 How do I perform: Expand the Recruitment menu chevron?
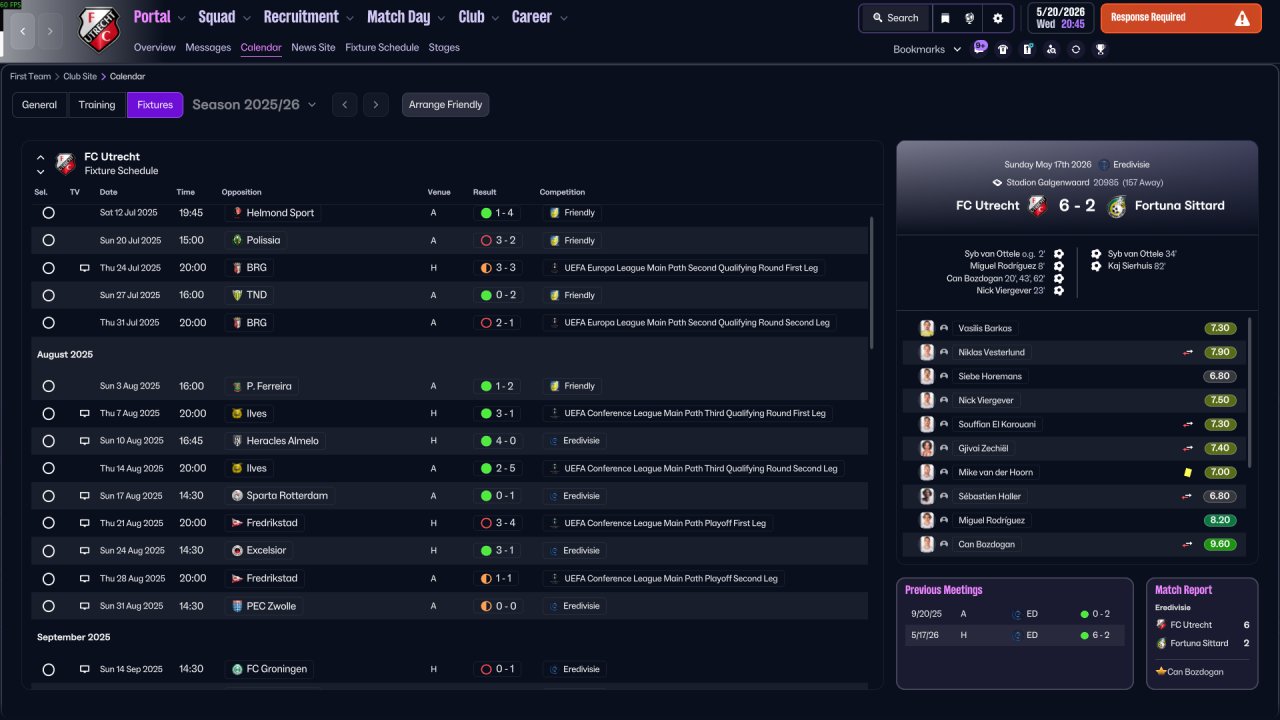pyautogui.click(x=349, y=18)
